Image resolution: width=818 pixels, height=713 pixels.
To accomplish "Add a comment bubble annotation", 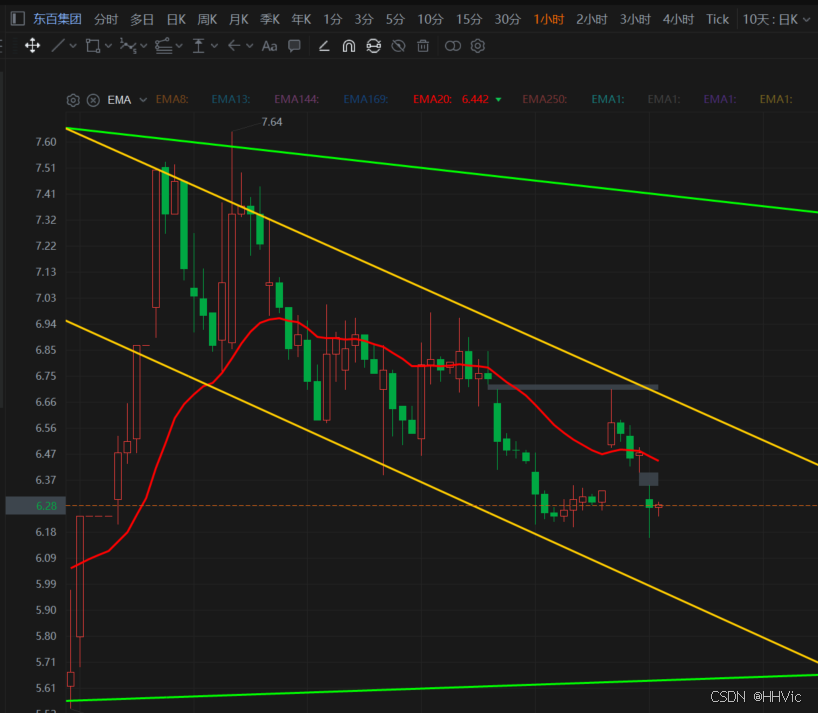I will tap(294, 46).
